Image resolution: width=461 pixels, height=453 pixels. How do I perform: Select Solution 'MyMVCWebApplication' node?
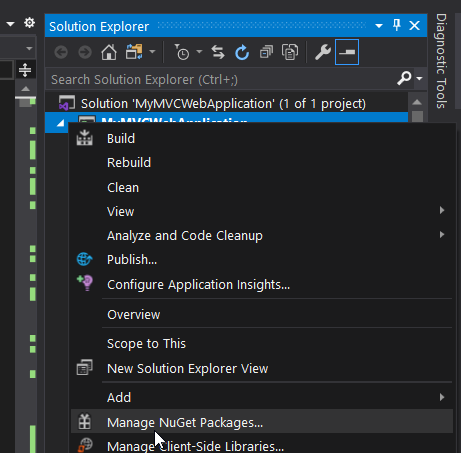[x=223, y=104]
